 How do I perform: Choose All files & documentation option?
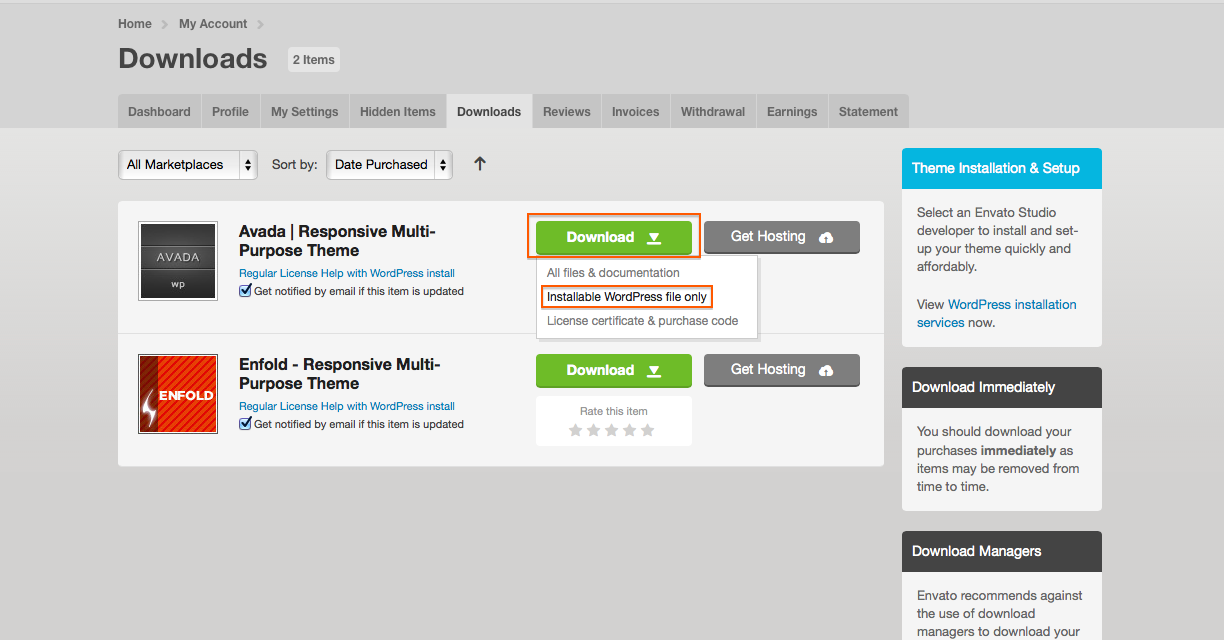[613, 273]
